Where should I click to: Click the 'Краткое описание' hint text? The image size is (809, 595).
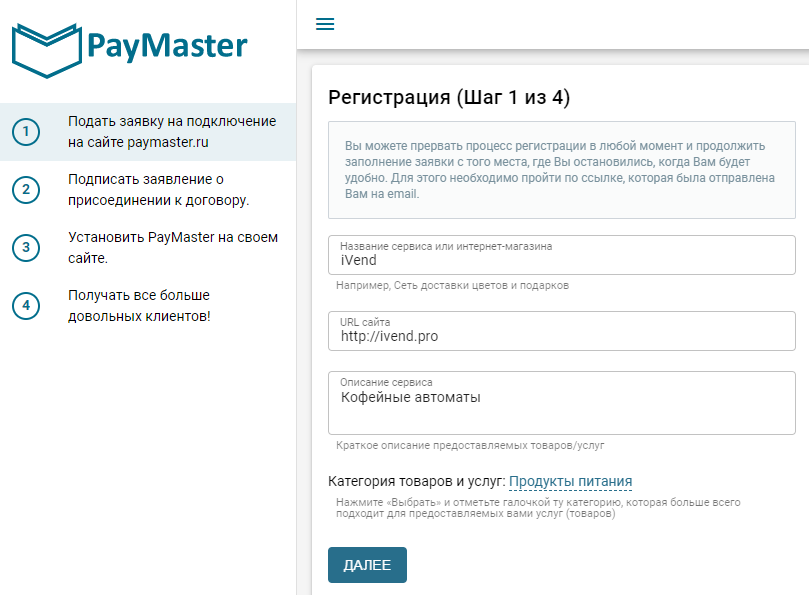point(470,445)
